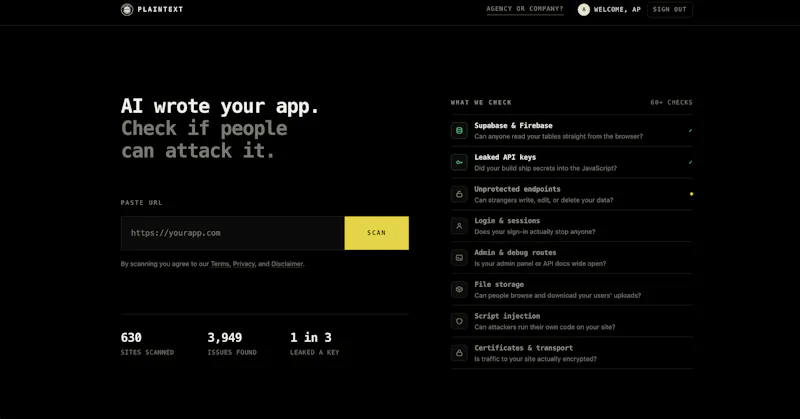The image size is (800, 419).
Task: Select the Certificates & transport title
Action: [x=523, y=348]
